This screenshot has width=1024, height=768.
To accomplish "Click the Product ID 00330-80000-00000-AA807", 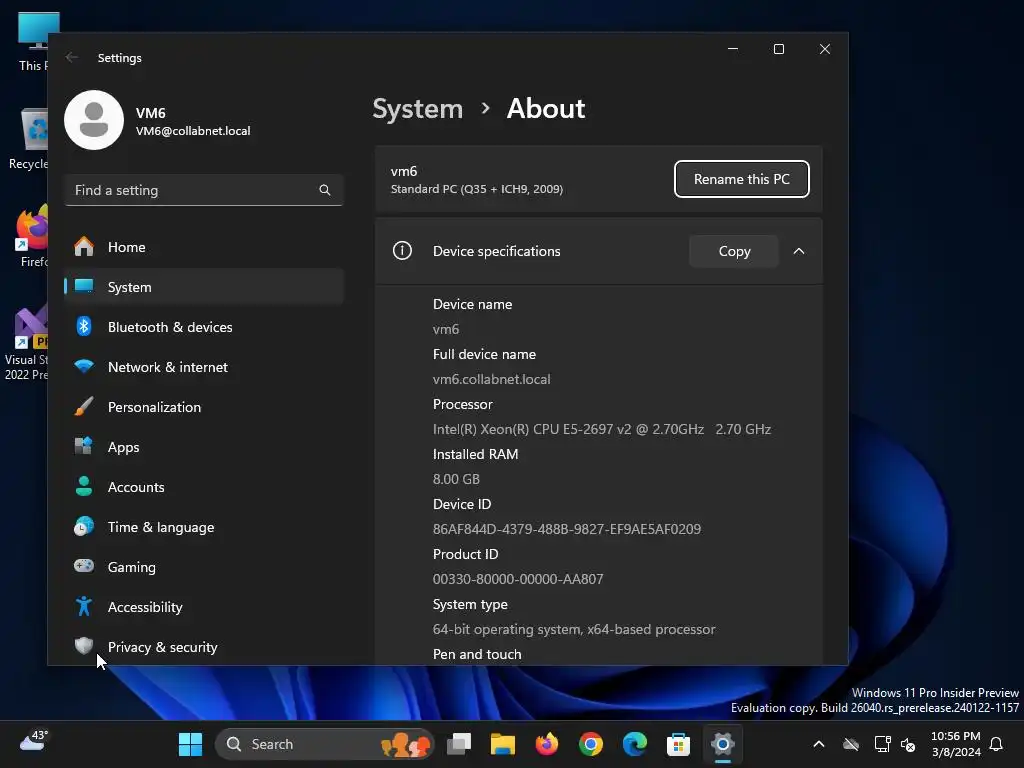I will [518, 579].
